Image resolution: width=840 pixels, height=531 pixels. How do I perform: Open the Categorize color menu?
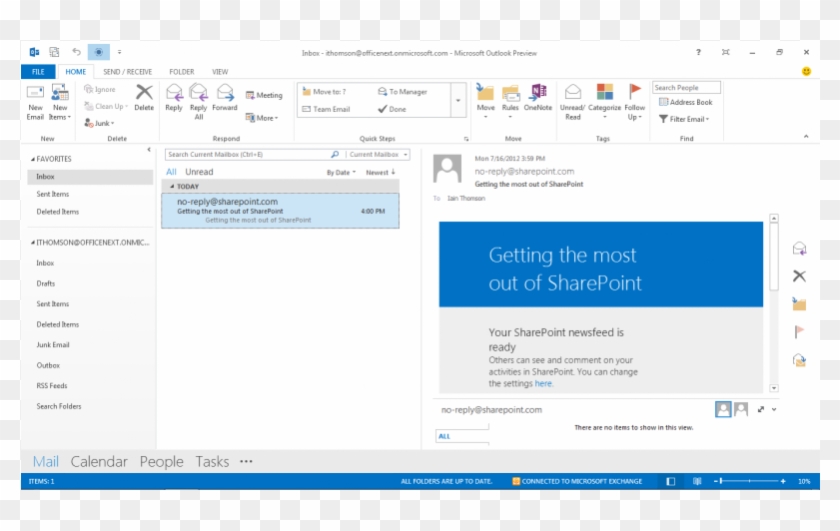click(604, 102)
